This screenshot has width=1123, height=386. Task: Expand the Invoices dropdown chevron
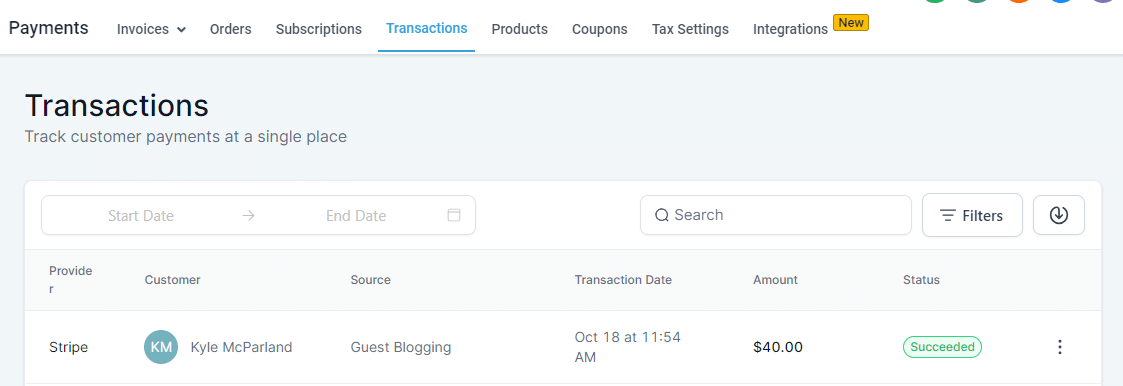click(x=181, y=29)
